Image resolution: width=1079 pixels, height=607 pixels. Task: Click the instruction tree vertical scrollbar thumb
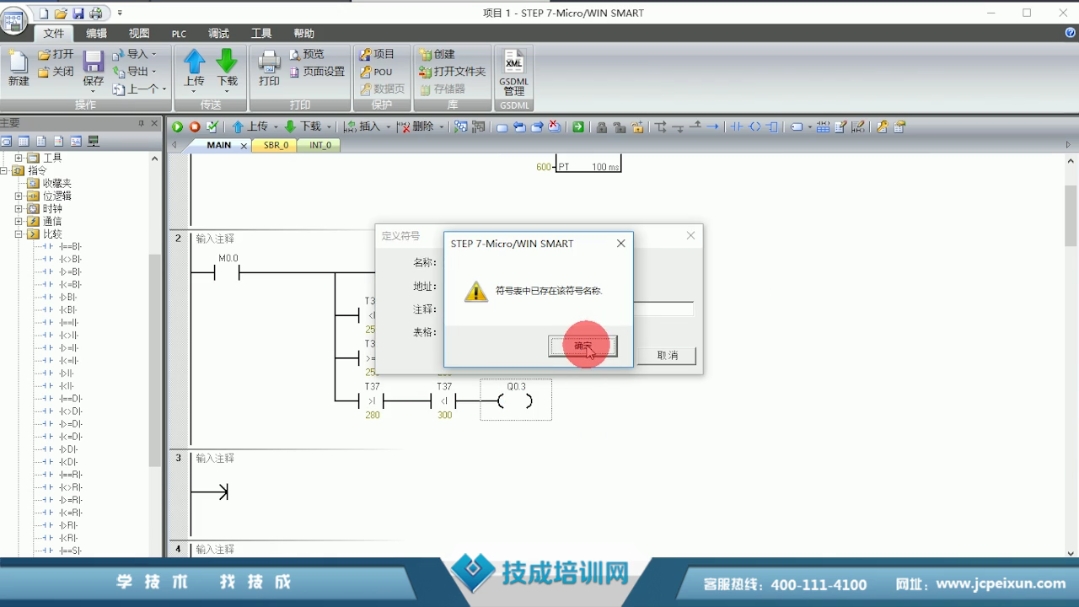155,360
